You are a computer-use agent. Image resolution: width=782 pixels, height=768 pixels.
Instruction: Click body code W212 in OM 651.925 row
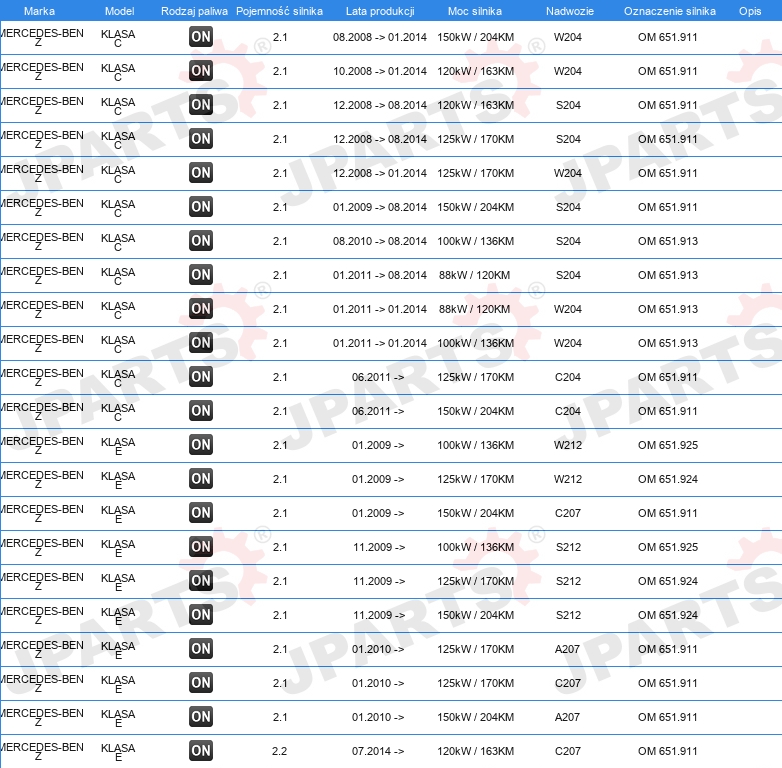click(568, 445)
